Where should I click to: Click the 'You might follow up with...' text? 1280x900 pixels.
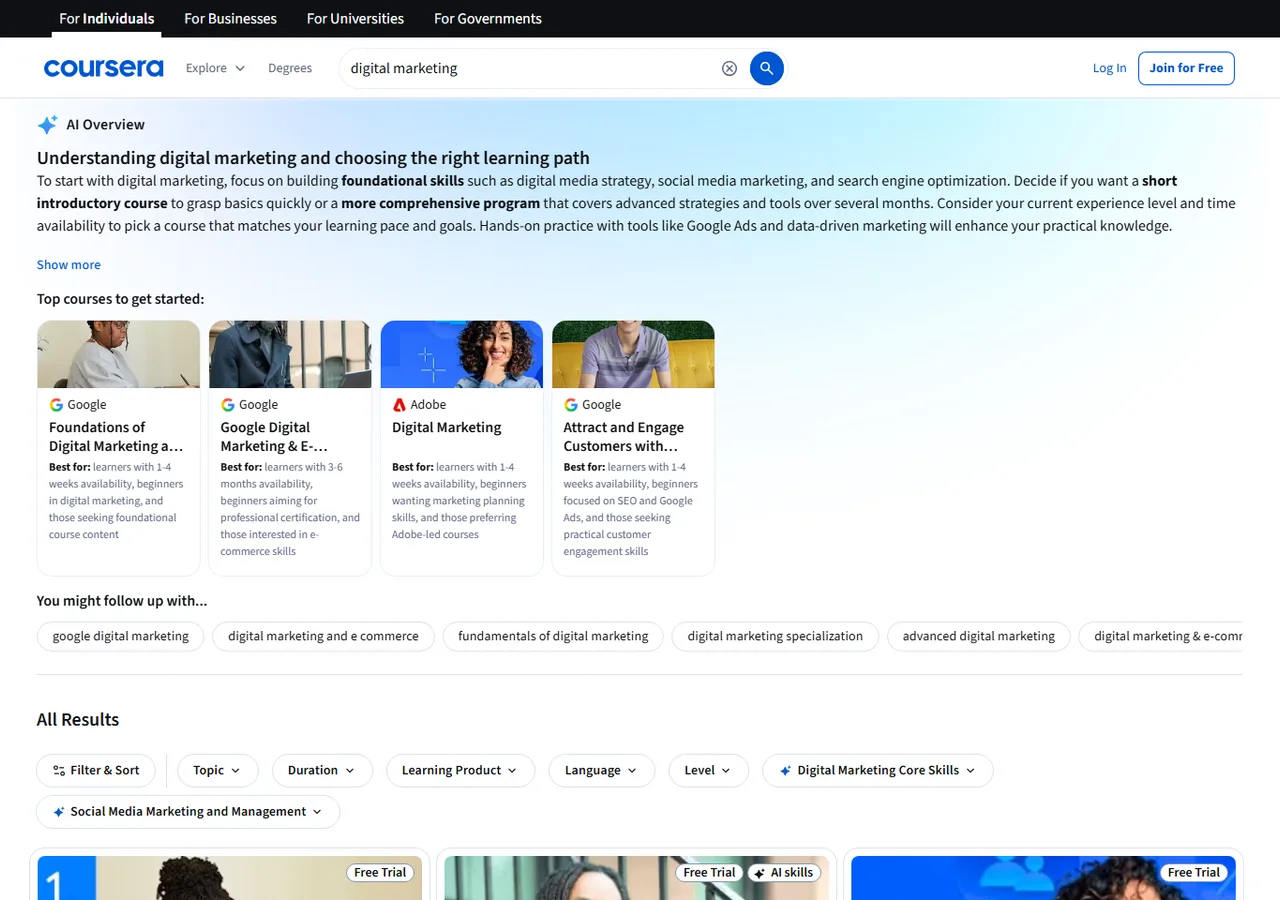click(x=122, y=601)
